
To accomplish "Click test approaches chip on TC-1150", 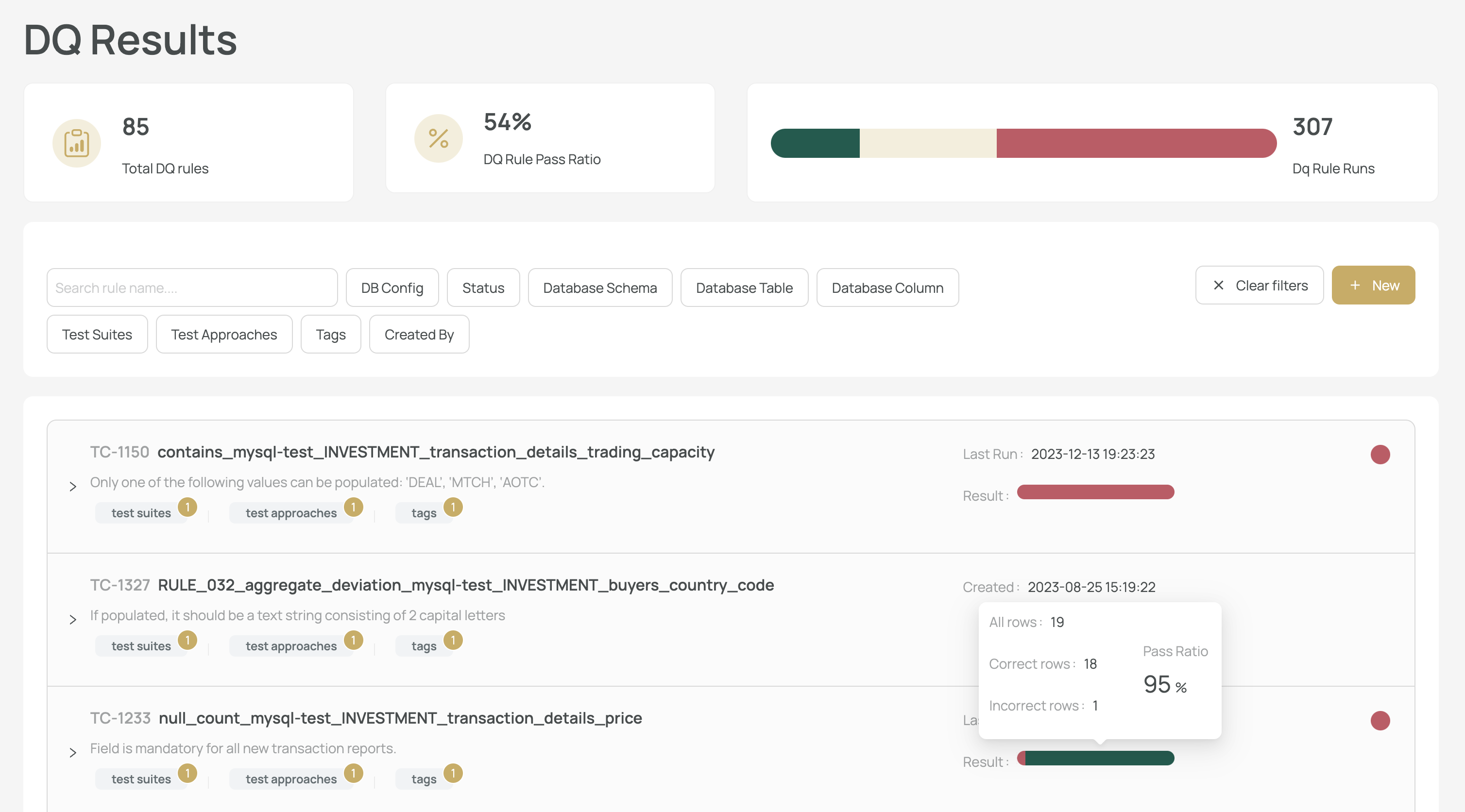I will [x=291, y=513].
